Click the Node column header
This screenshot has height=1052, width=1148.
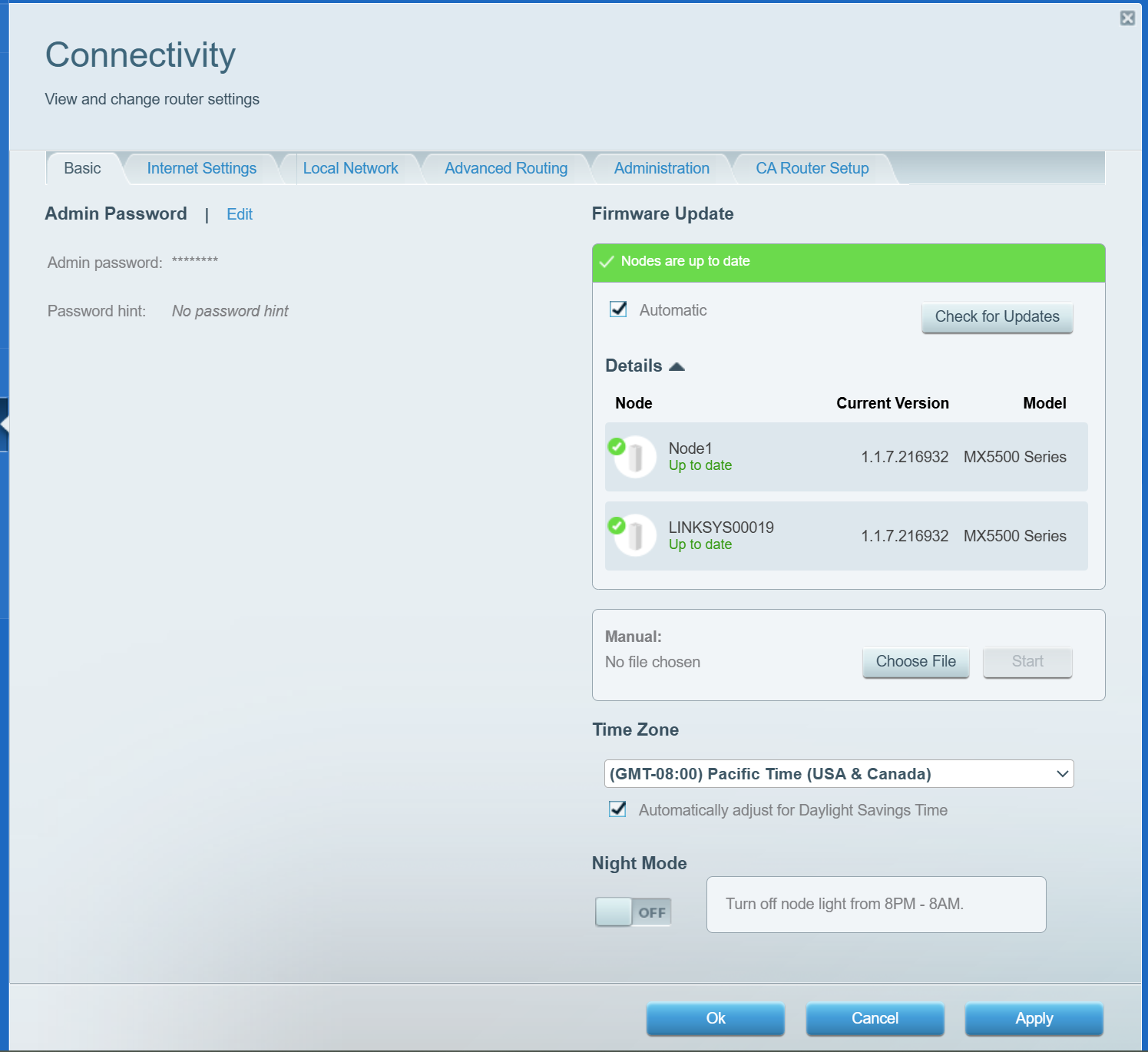pos(634,403)
